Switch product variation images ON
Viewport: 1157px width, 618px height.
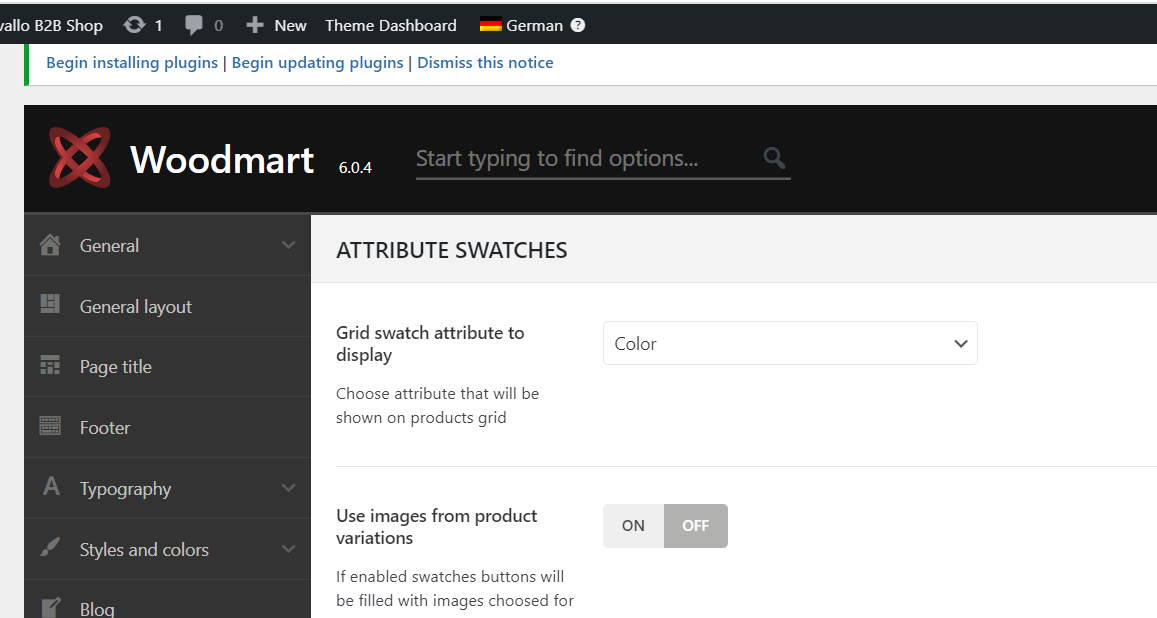click(x=633, y=526)
